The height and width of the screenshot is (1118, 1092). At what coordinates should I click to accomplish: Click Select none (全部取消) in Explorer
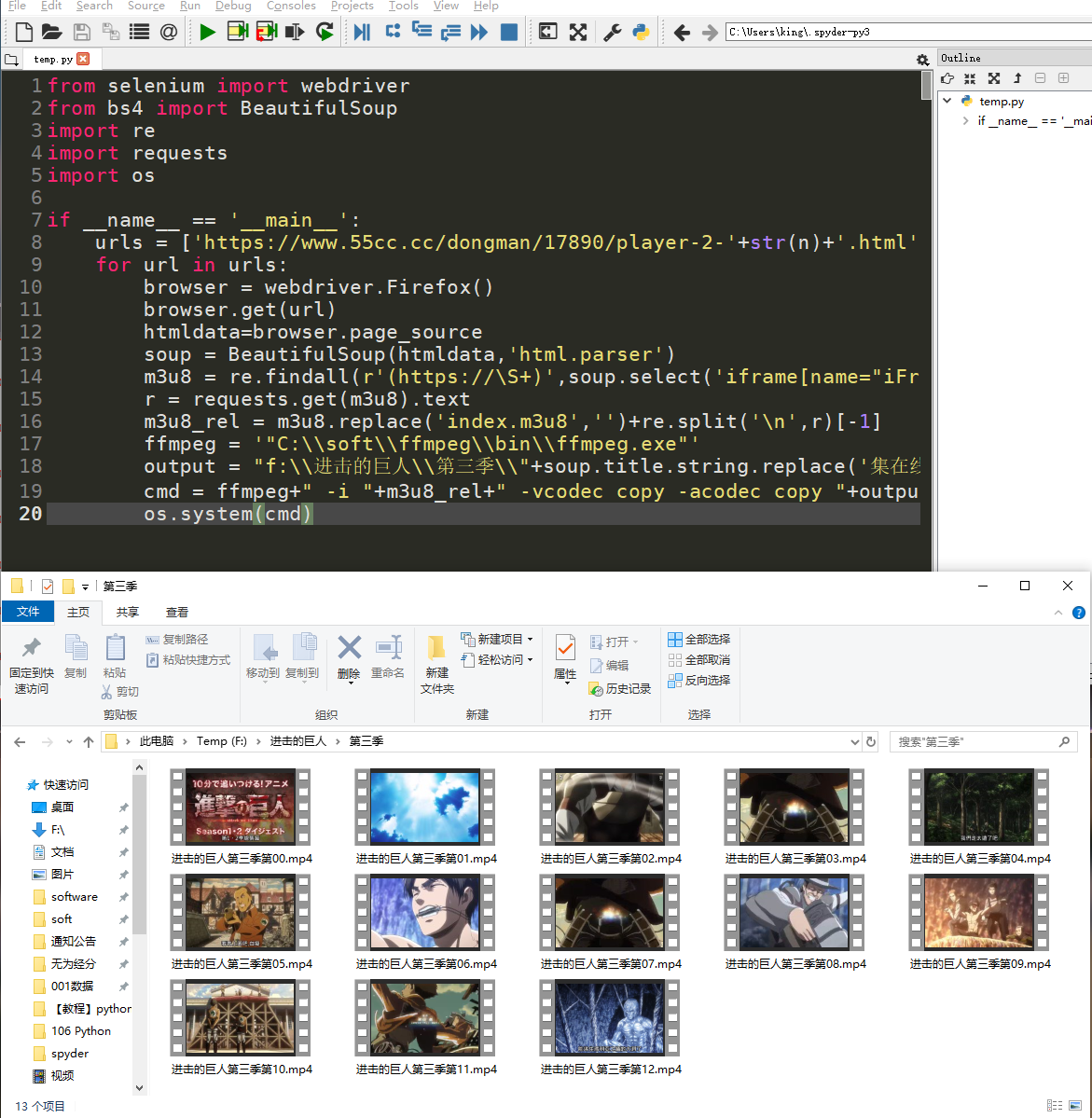point(699,659)
